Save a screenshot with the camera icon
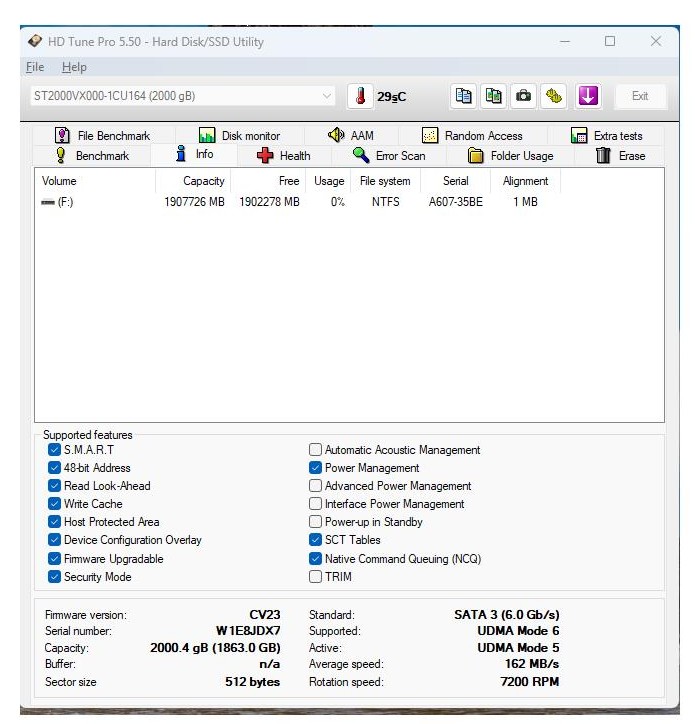 [522, 96]
